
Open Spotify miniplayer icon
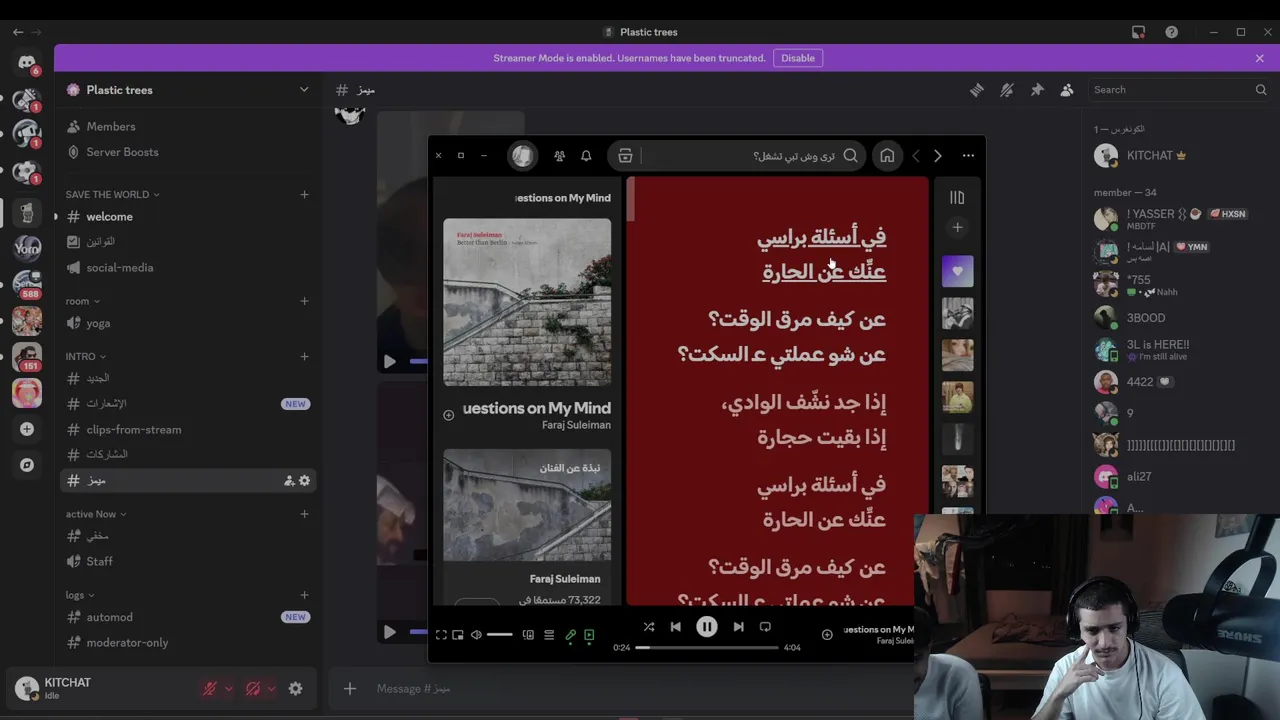[458, 635]
